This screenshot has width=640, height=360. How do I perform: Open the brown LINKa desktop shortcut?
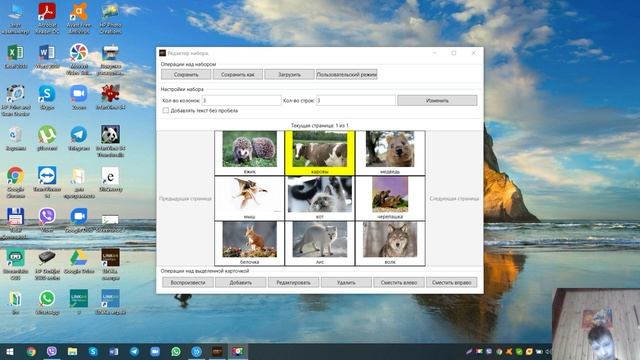tap(110, 264)
